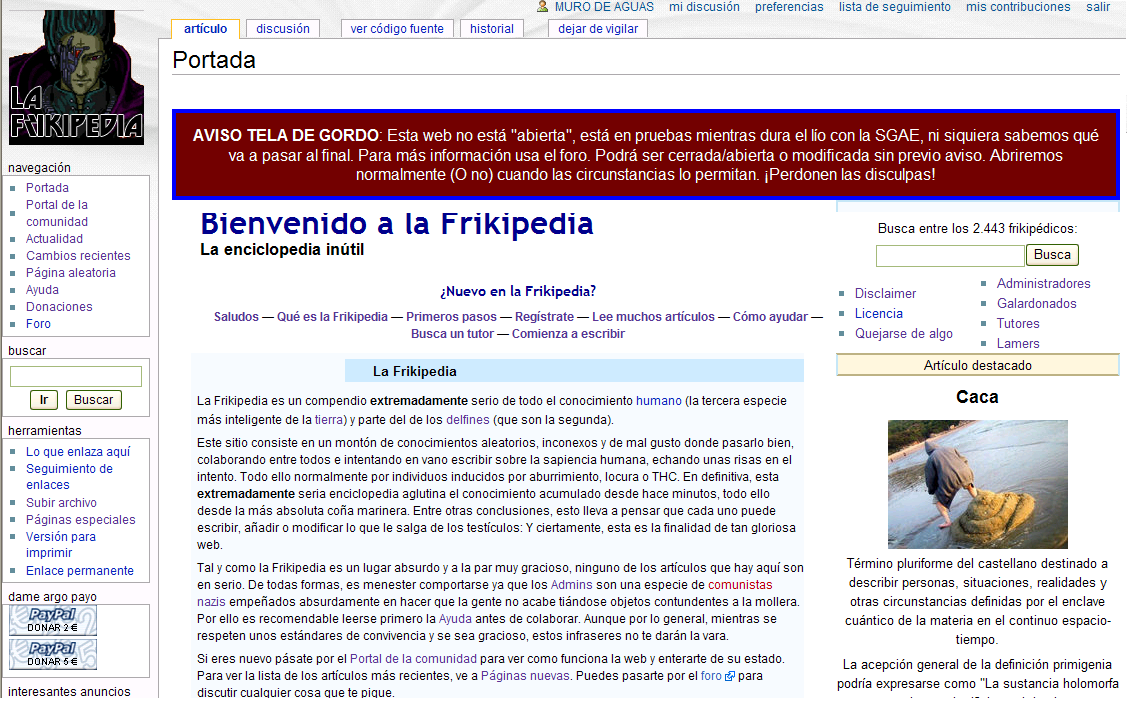1127x702 pixels.
Task: Click the frikipédicos search input box
Action: (949, 256)
